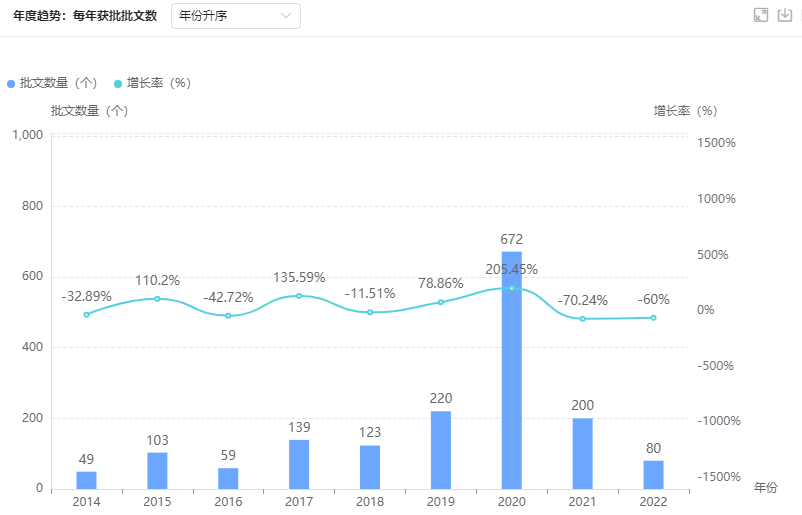This screenshot has width=802, height=515.
Task: Click the 2017 bar labeled 139
Action: [x=299, y=464]
